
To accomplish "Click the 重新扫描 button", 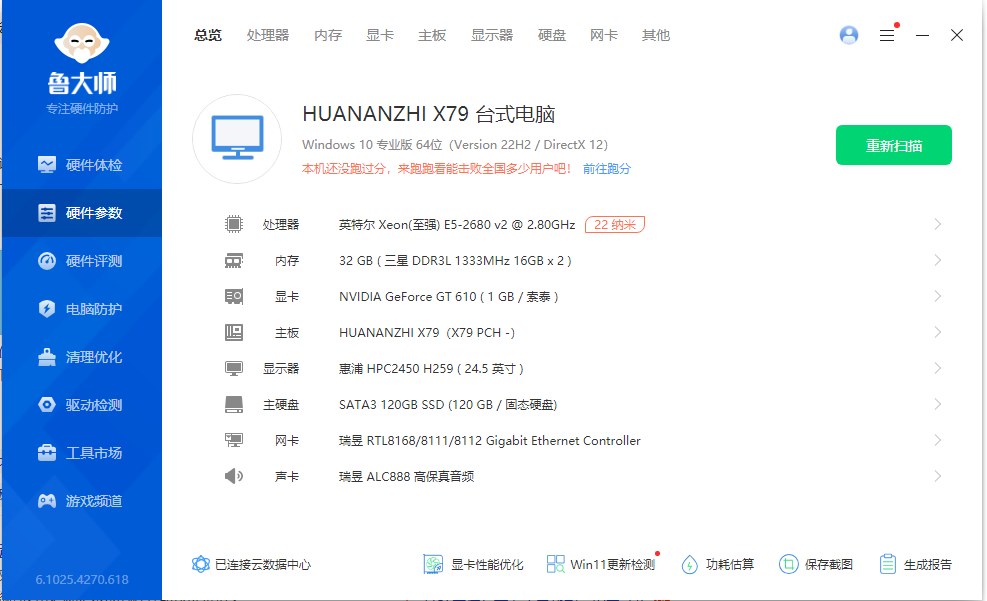I will pos(893,145).
